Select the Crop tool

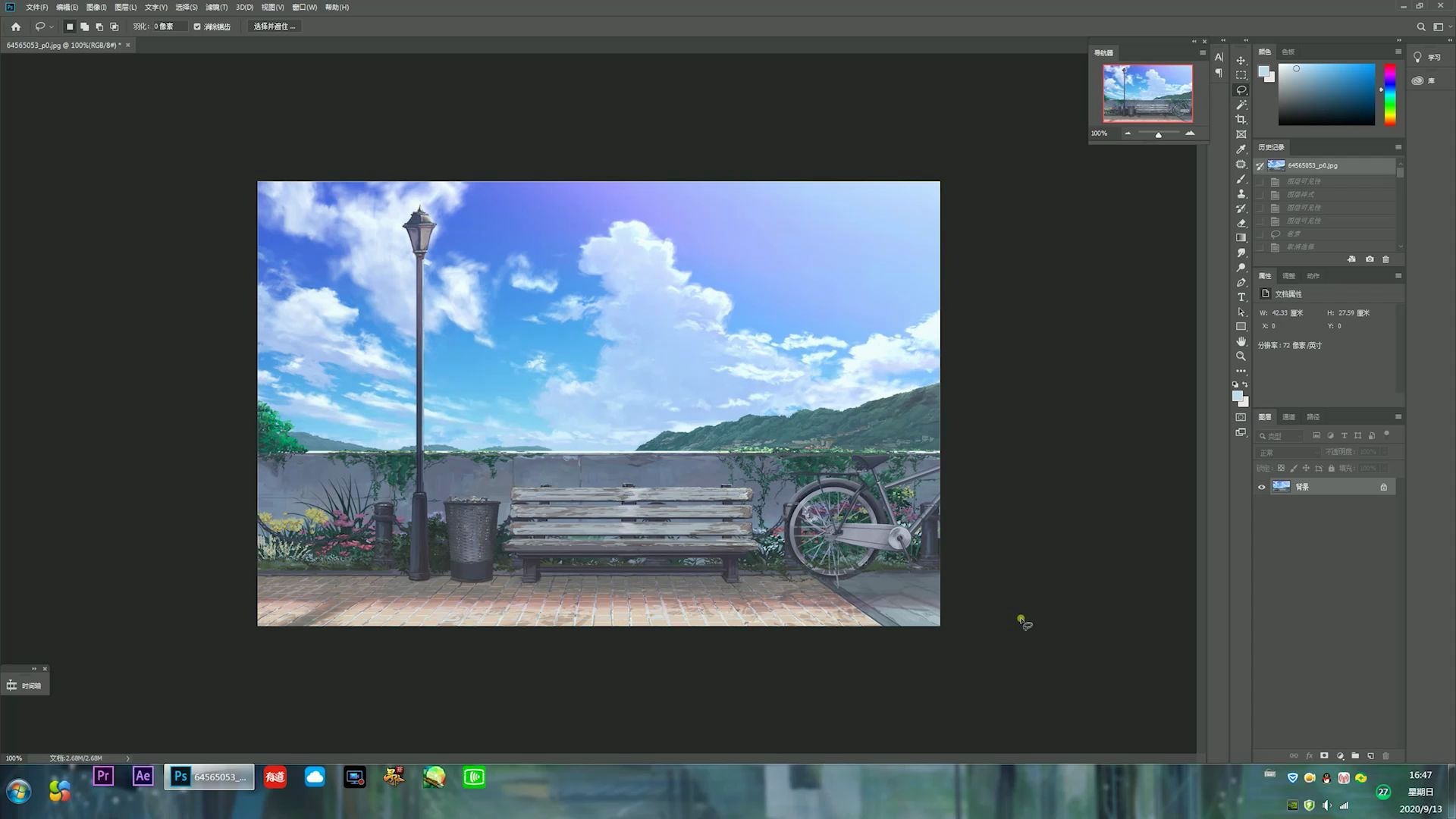tap(1241, 120)
